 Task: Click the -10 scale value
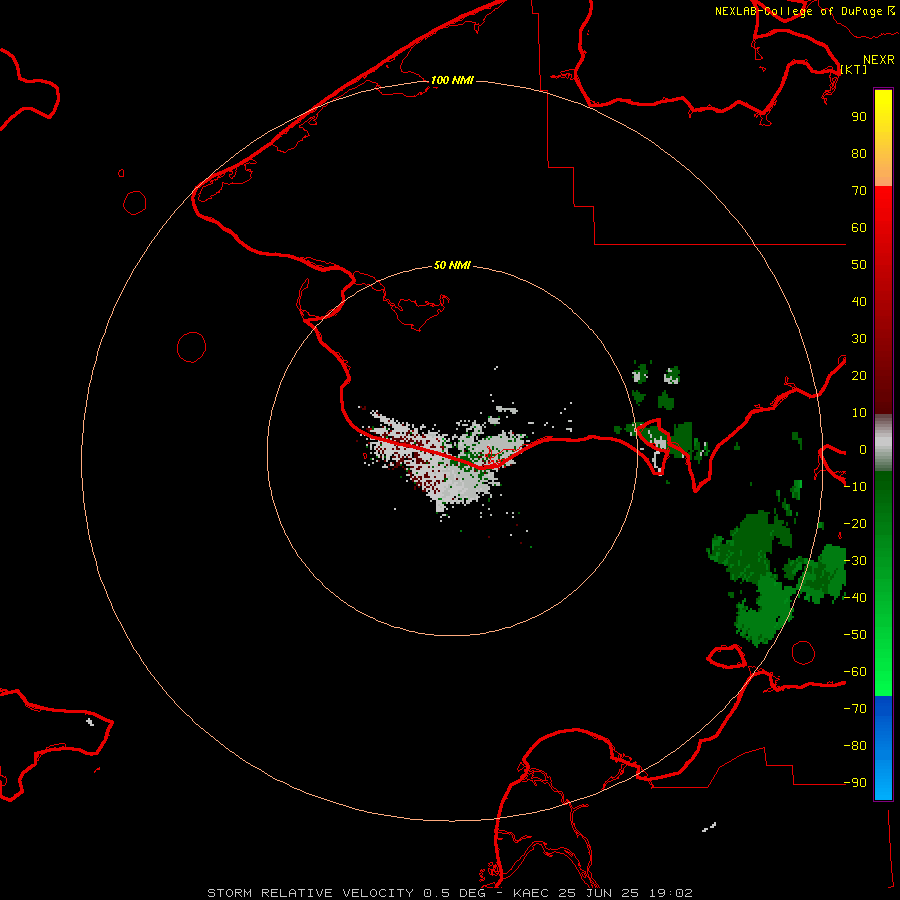(855, 487)
